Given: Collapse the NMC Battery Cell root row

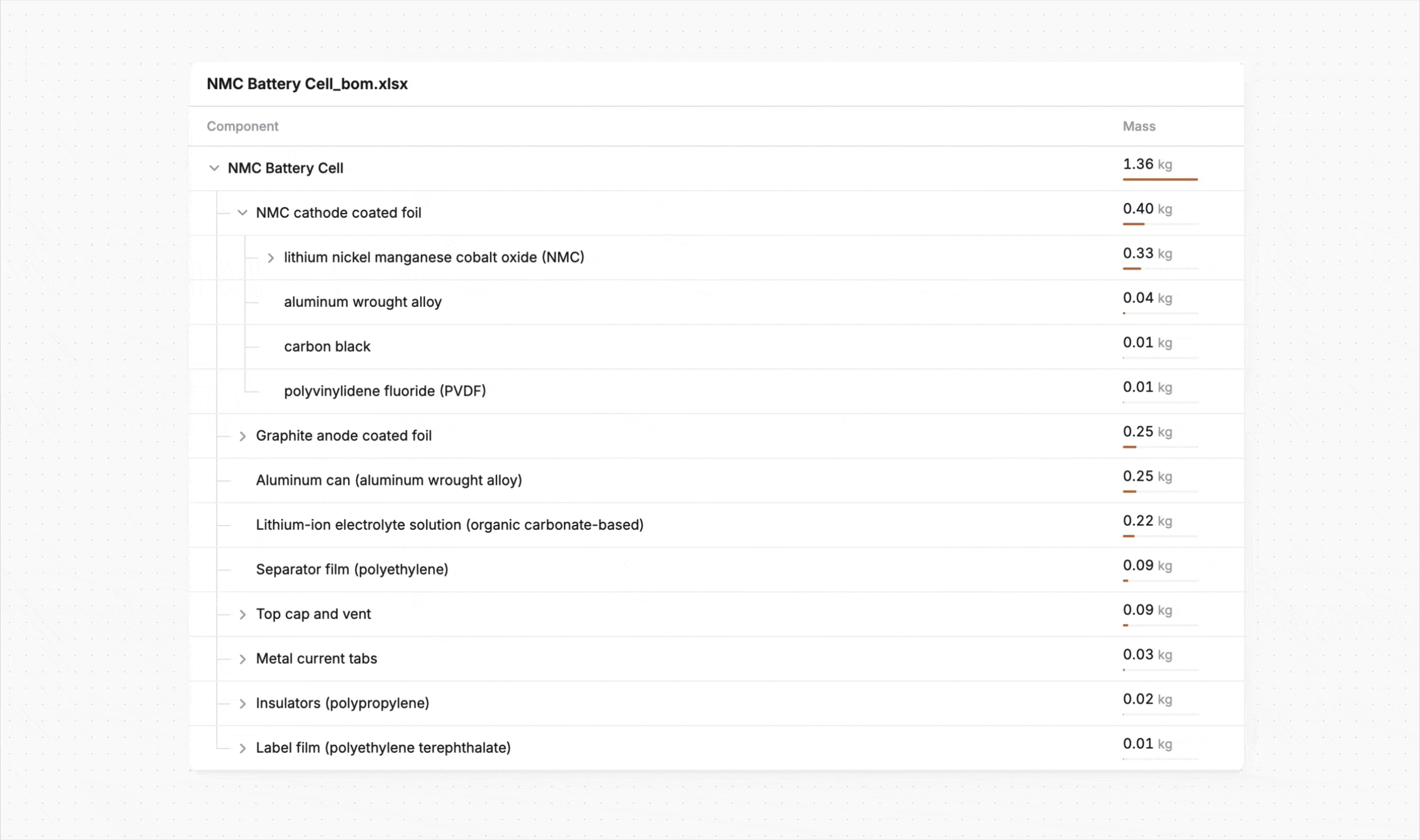Looking at the screenshot, I should tap(214, 168).
